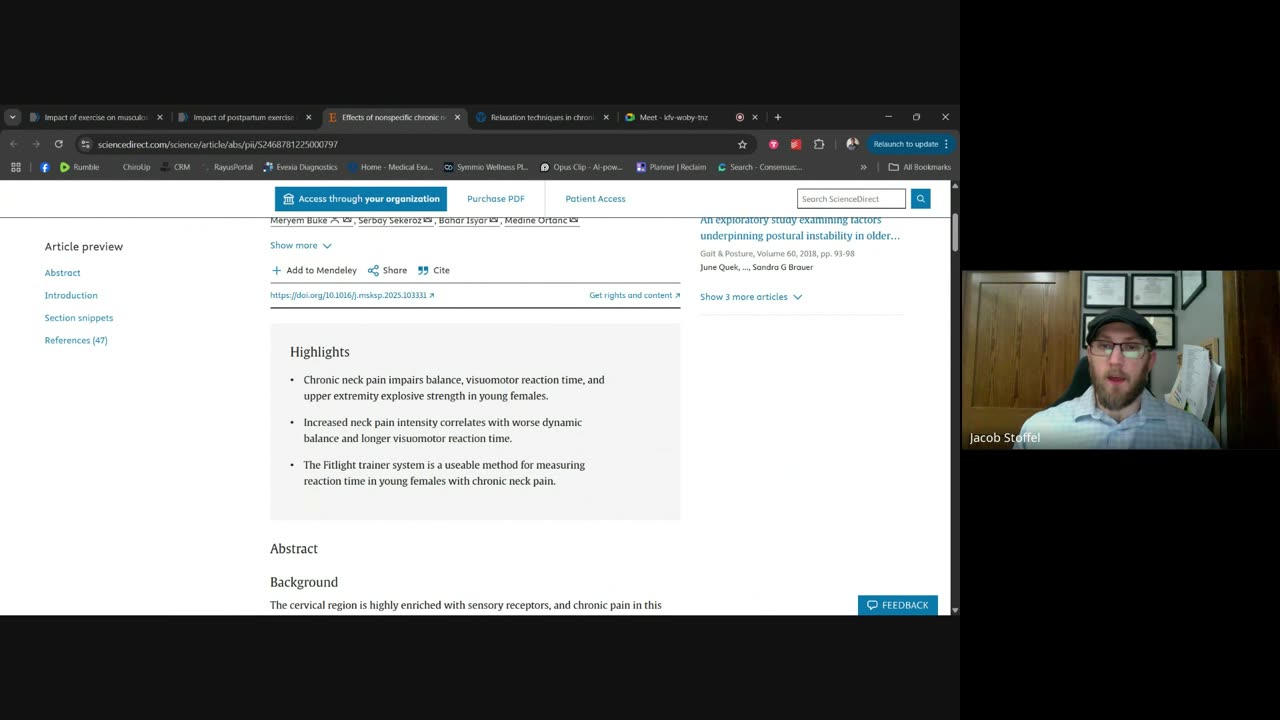Open a new browser tab
This screenshot has height=720, width=1280.
pyautogui.click(x=778, y=117)
